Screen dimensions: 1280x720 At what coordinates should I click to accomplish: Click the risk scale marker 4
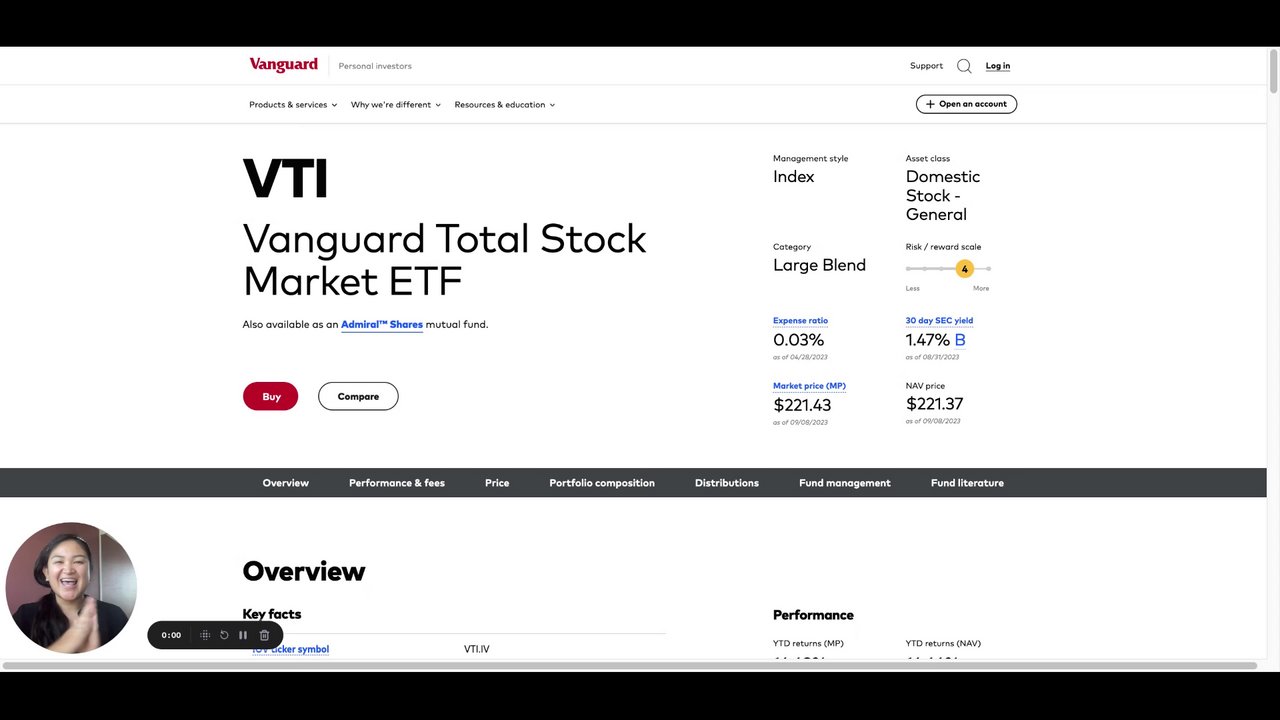(x=964, y=269)
